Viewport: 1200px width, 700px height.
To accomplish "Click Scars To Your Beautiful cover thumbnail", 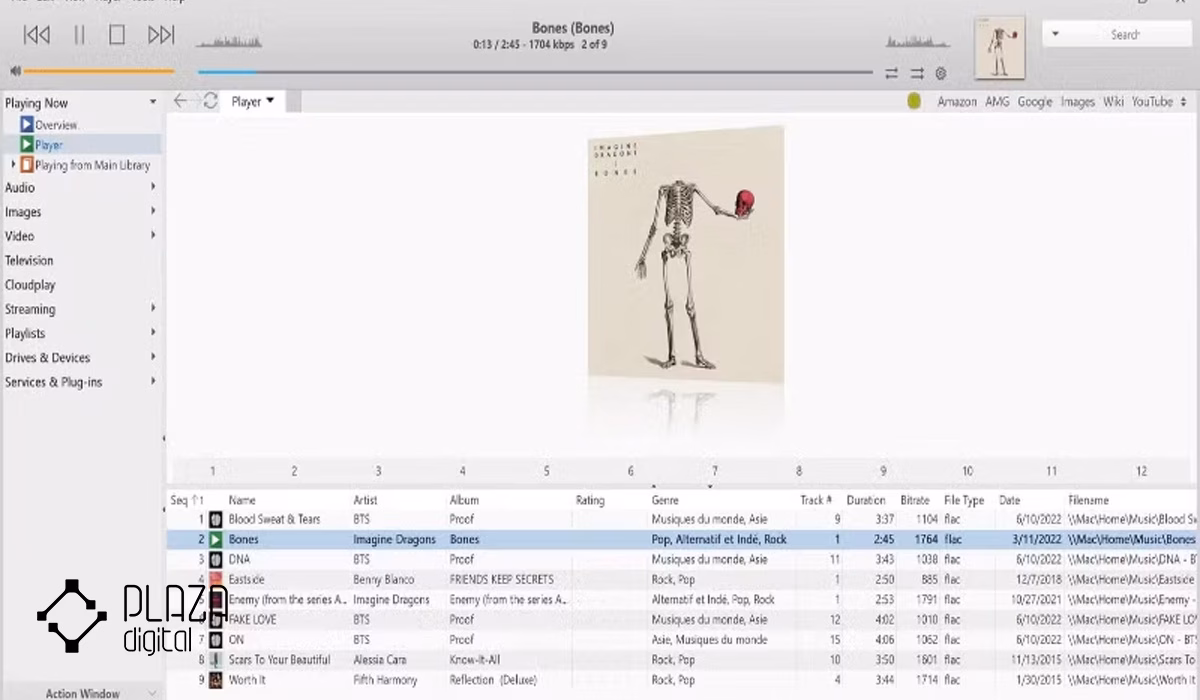I will 215,660.
